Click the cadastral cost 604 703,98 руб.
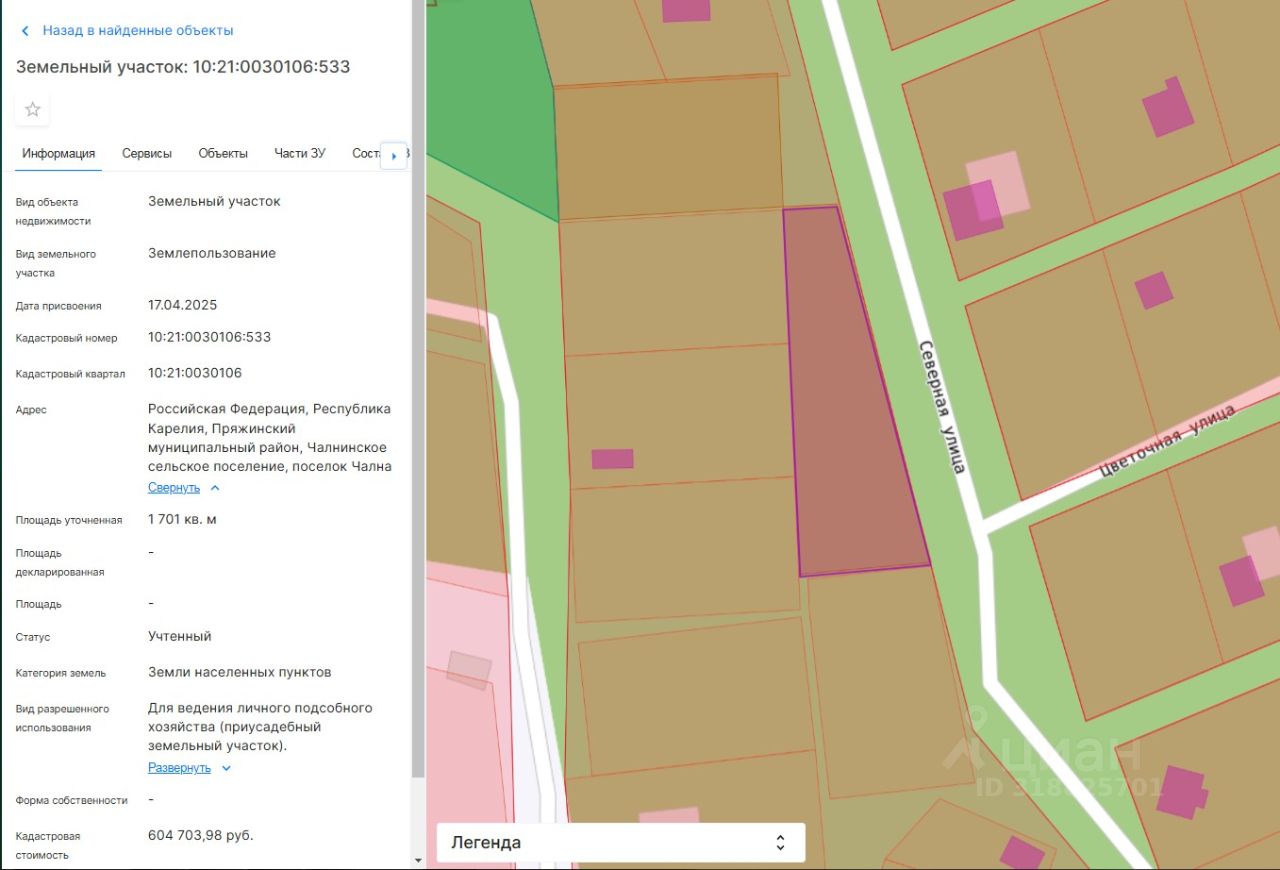The width and height of the screenshot is (1280, 870). pyautogui.click(x=200, y=835)
